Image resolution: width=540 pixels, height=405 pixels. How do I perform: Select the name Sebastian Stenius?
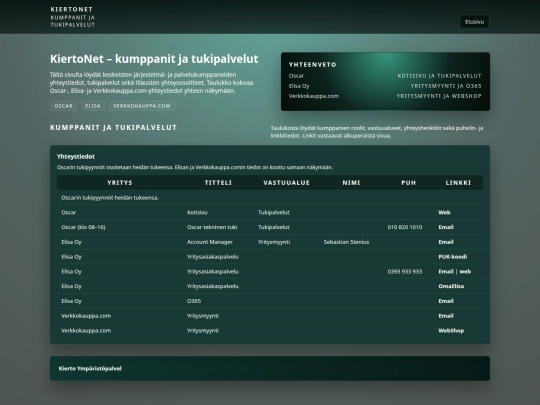[x=346, y=242]
